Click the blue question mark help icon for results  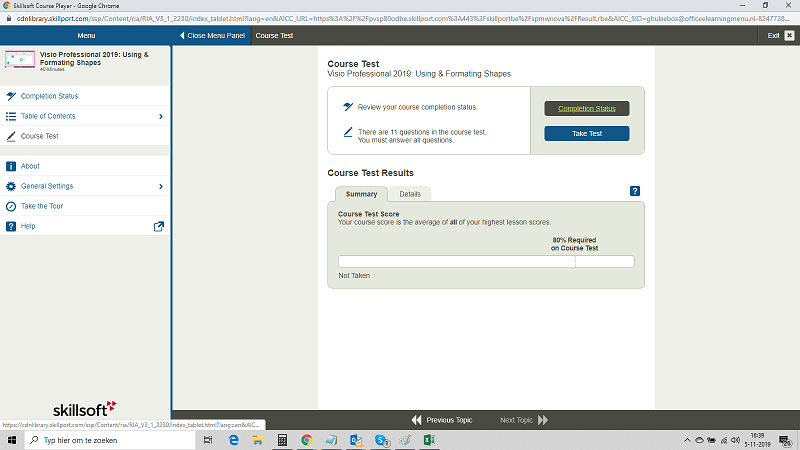[x=635, y=191]
